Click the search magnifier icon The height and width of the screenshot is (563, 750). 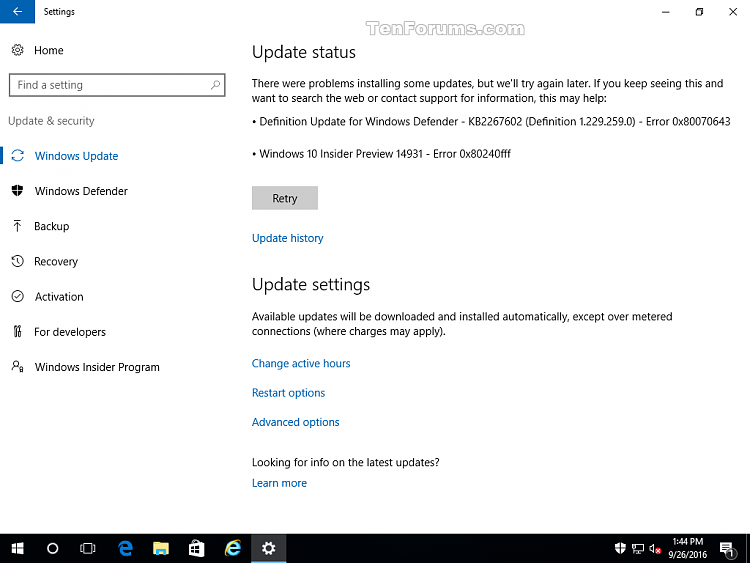[215, 85]
